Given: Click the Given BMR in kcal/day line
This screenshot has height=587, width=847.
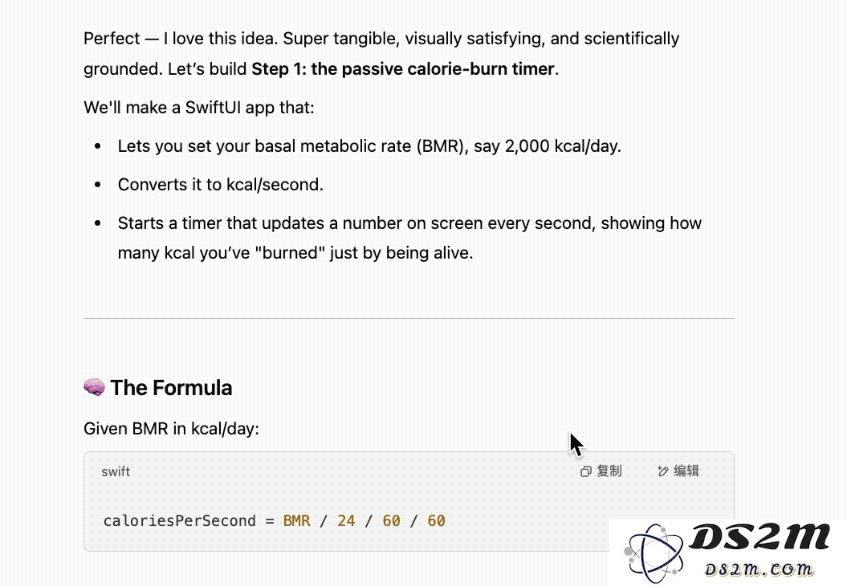Looking at the screenshot, I should 171,429.
